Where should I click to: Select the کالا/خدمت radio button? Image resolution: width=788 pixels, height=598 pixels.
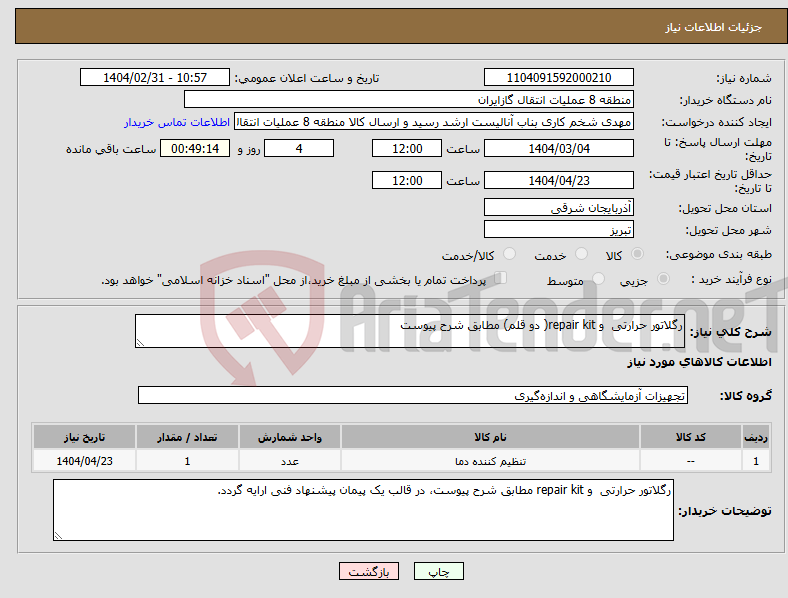point(509,254)
